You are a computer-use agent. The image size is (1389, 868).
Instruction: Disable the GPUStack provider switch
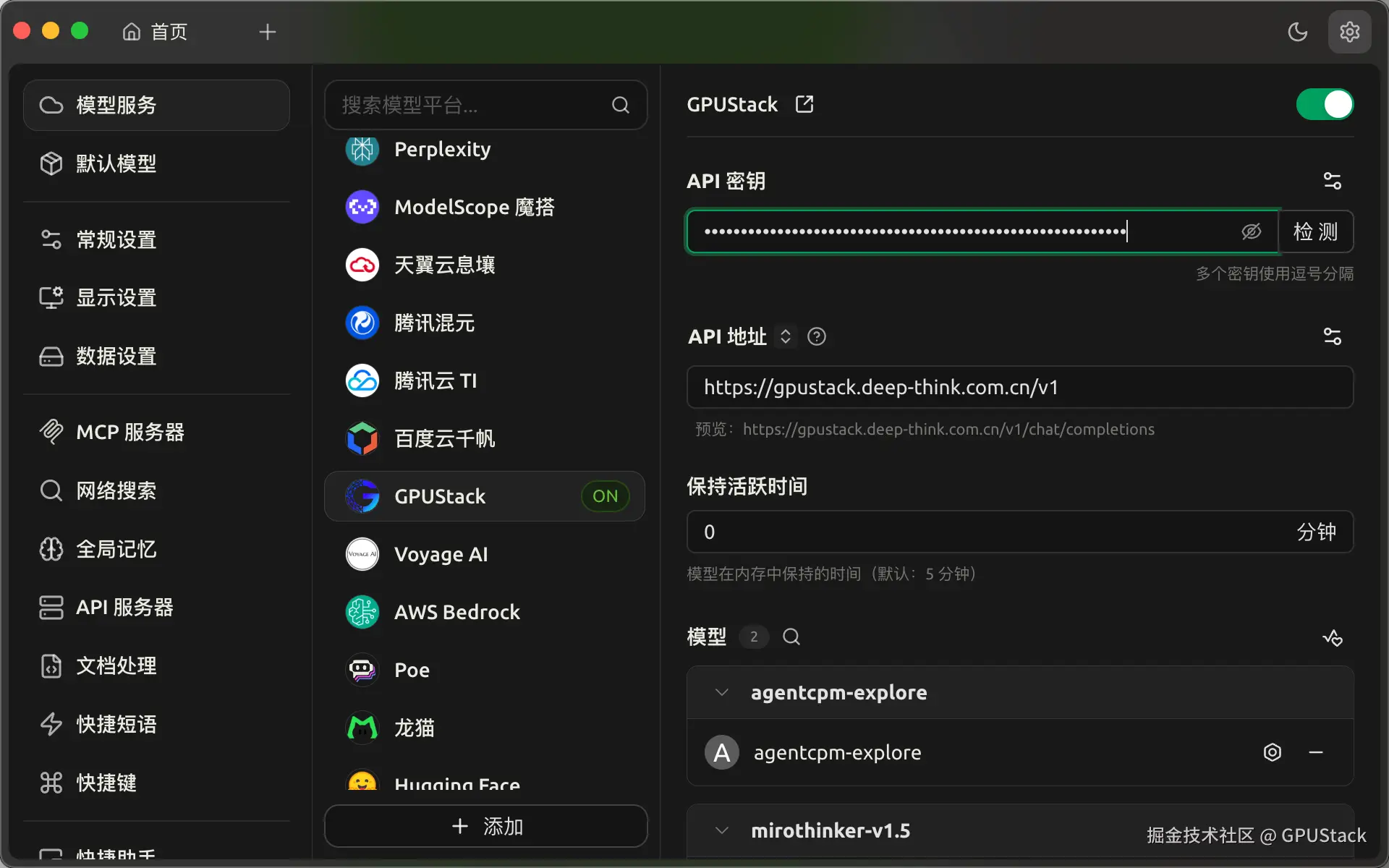tap(1324, 104)
